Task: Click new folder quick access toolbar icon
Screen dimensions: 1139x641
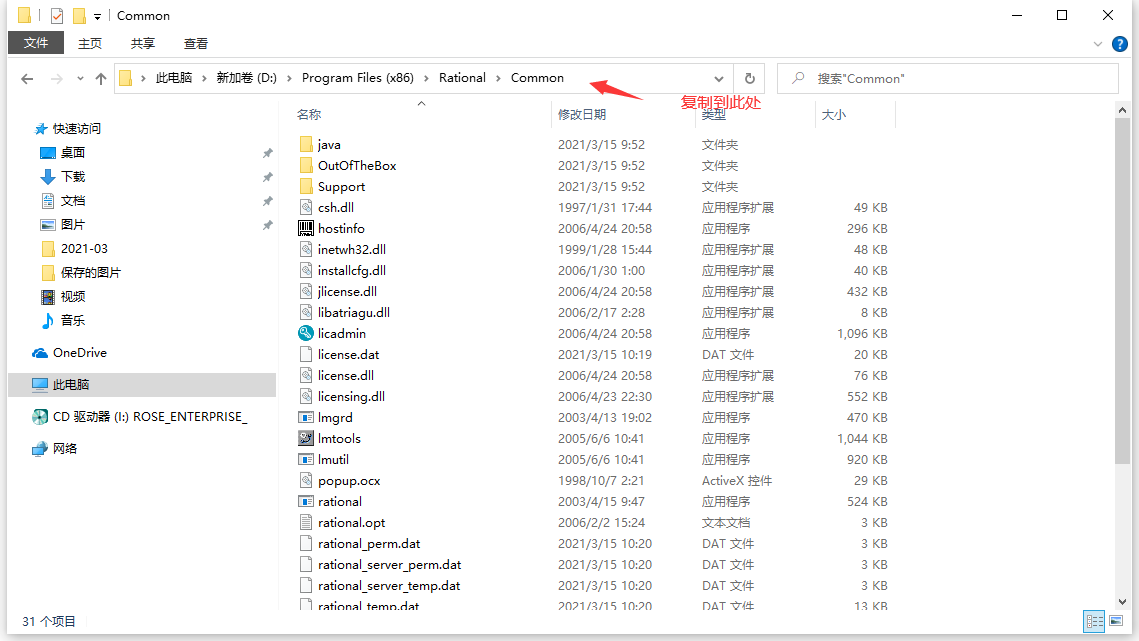Action: pyautogui.click(x=78, y=15)
